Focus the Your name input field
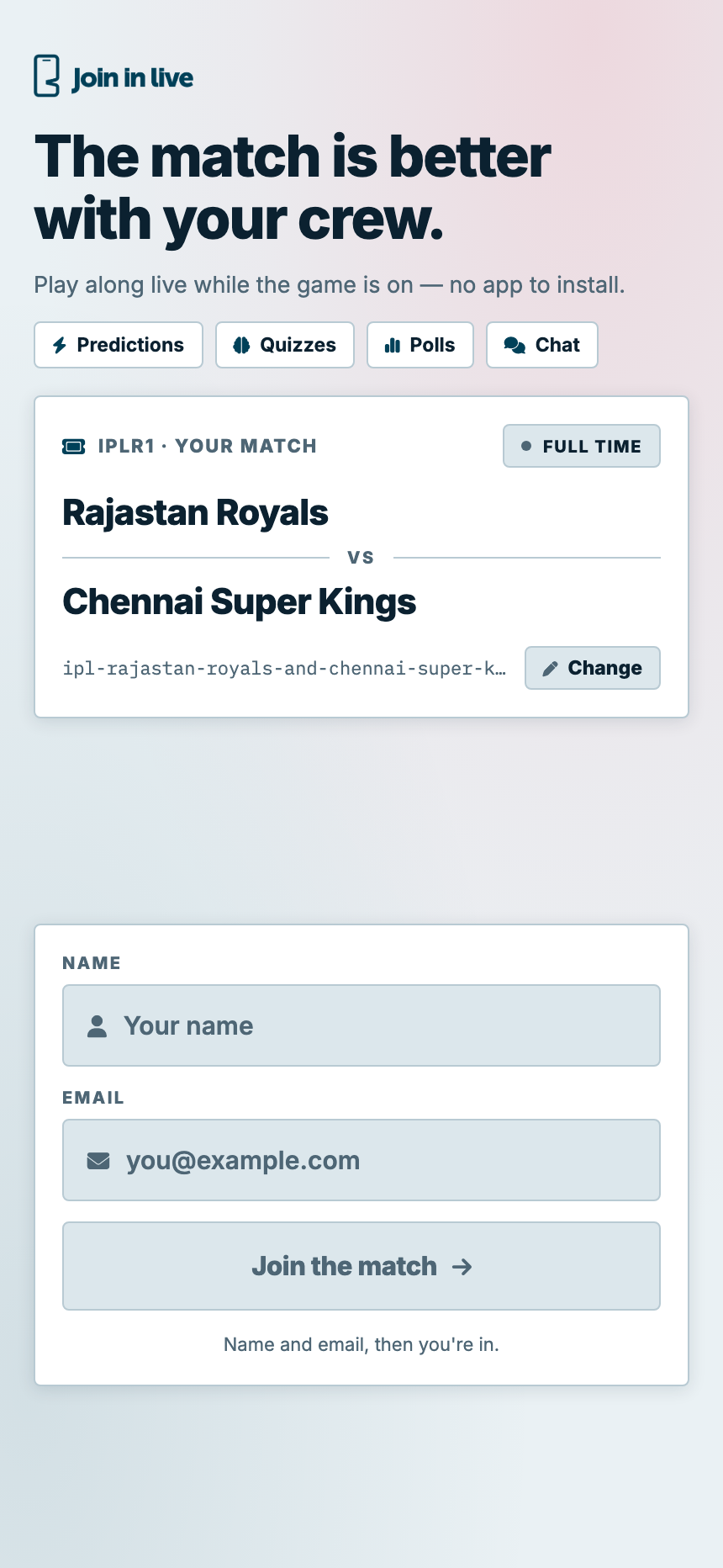723x1568 pixels. [x=361, y=1025]
